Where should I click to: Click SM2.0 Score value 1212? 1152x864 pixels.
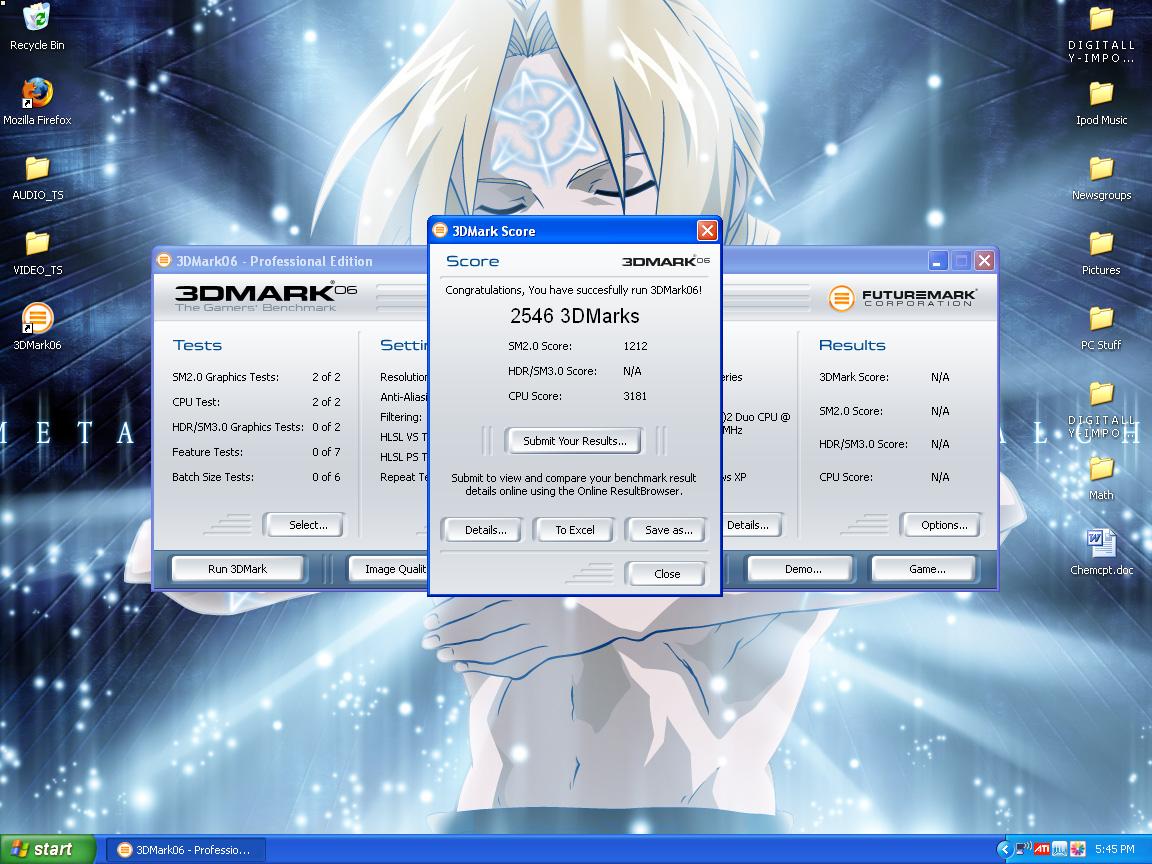coord(635,346)
